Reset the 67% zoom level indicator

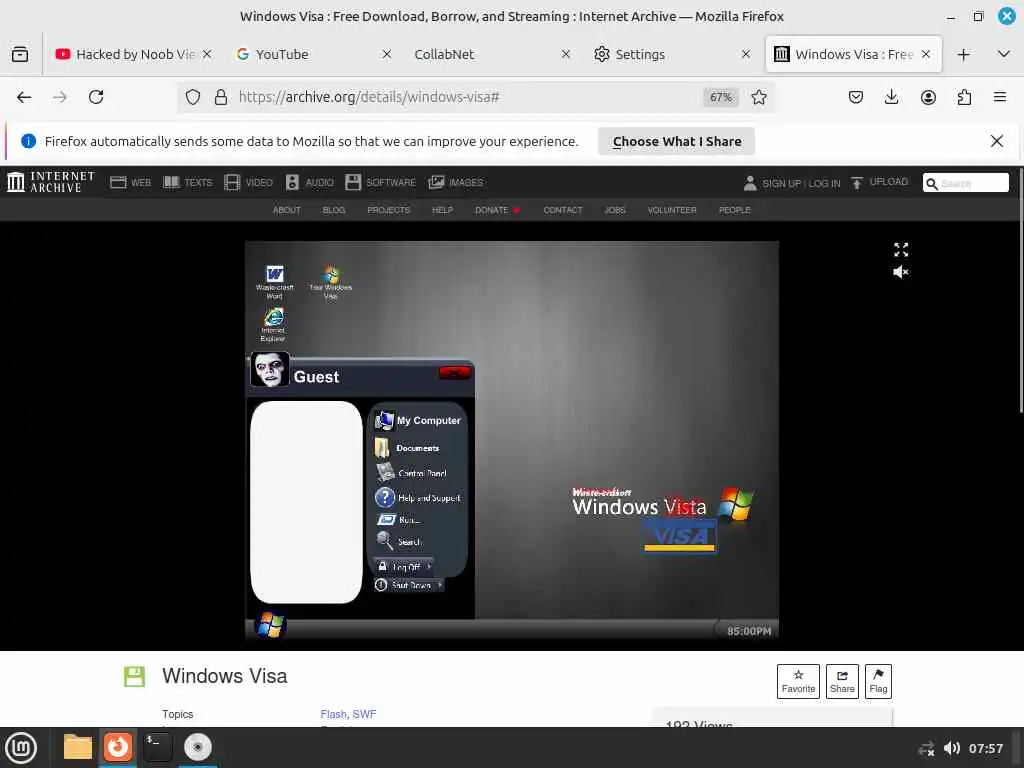[721, 97]
